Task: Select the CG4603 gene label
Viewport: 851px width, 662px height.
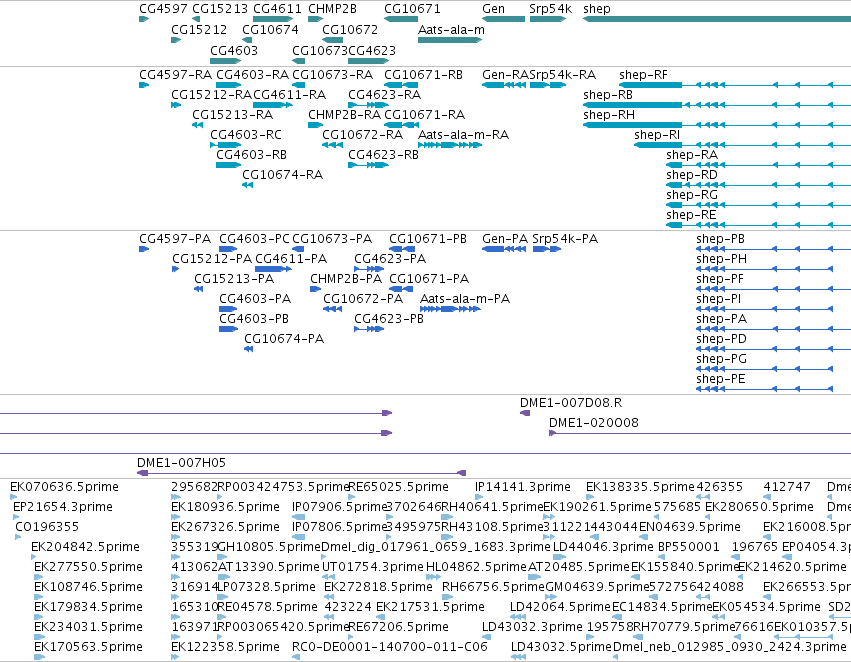Action: point(234,50)
